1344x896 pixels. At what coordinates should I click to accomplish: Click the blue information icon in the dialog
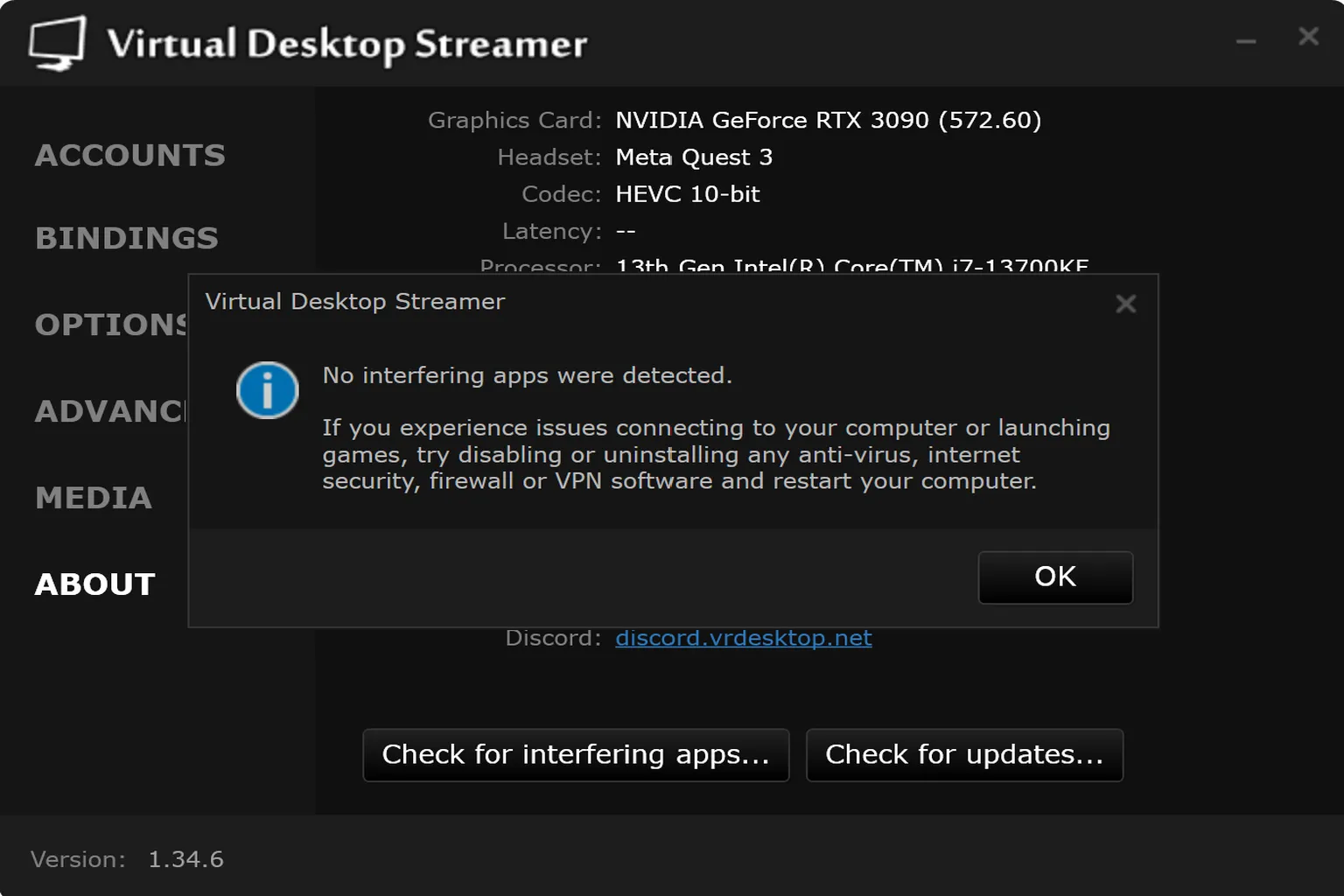point(268,390)
